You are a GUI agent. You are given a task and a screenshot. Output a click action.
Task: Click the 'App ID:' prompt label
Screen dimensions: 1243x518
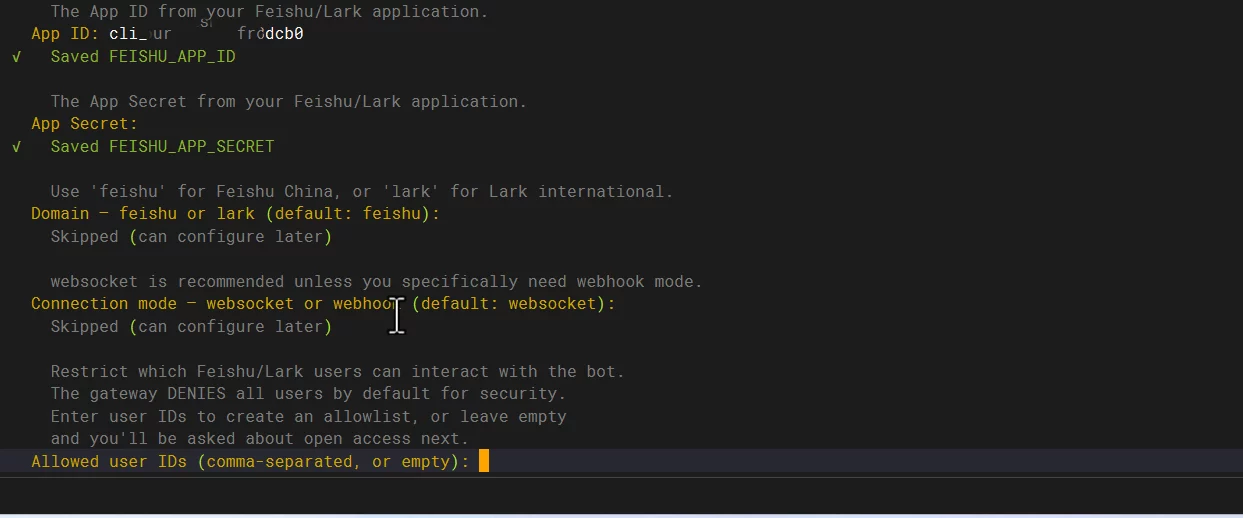65,34
